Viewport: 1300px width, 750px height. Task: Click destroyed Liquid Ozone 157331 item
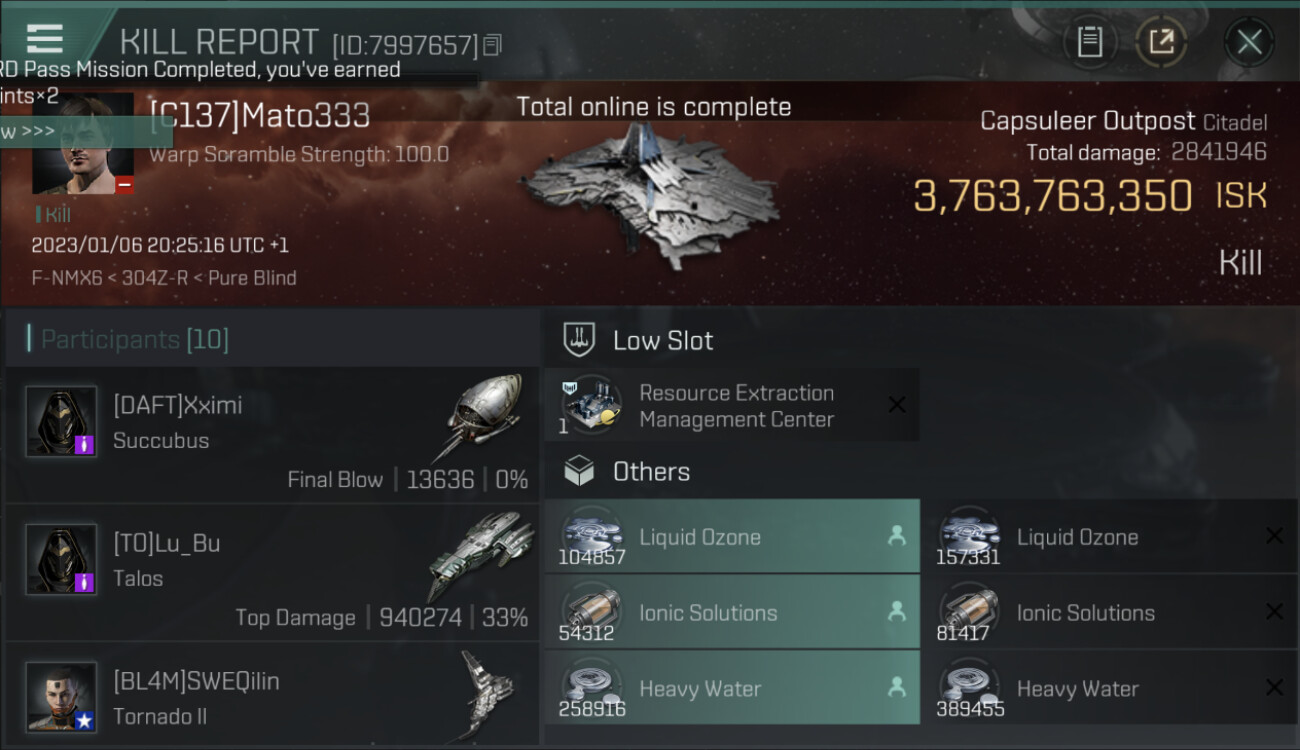1110,537
